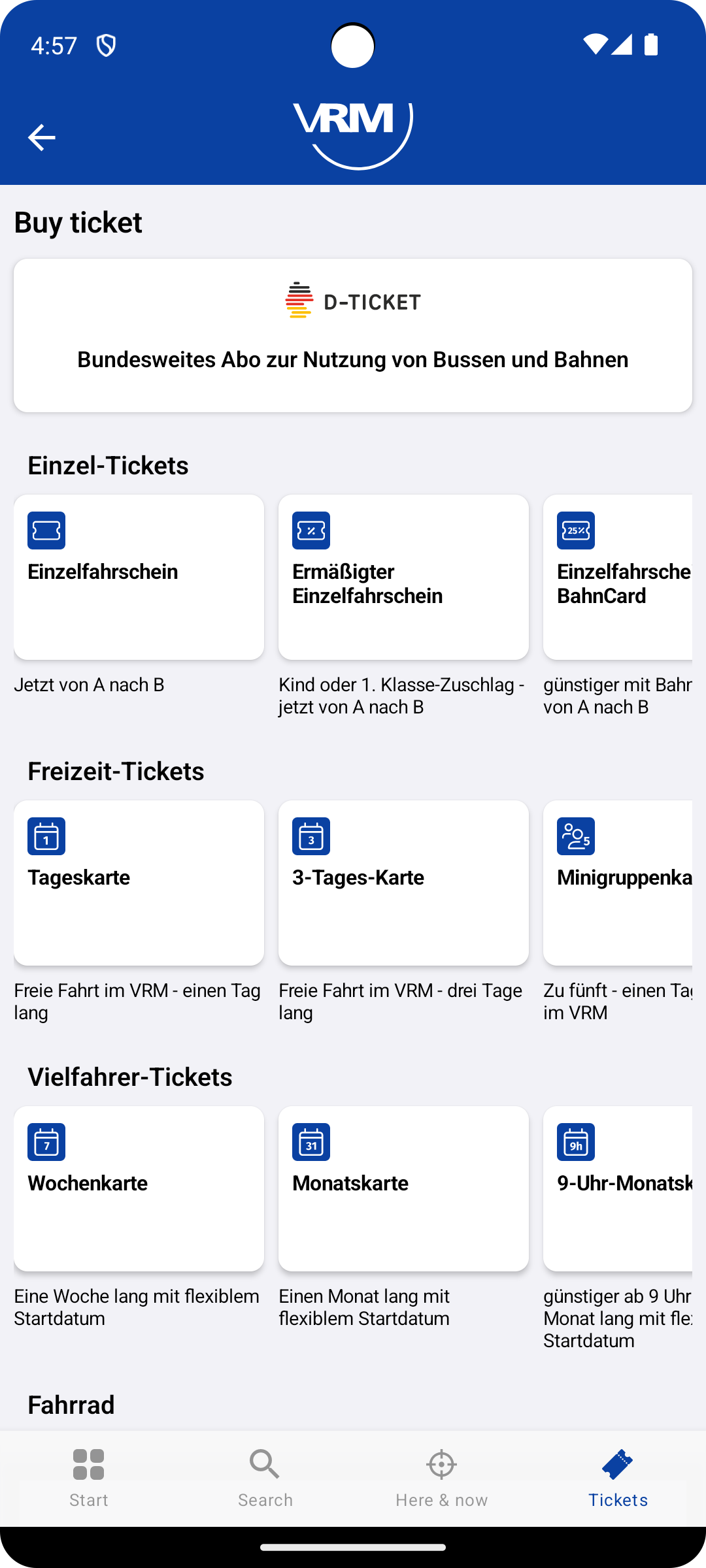Tap the 3-Tages-Karte card title
Screen dimensions: 706x1568
tap(358, 877)
